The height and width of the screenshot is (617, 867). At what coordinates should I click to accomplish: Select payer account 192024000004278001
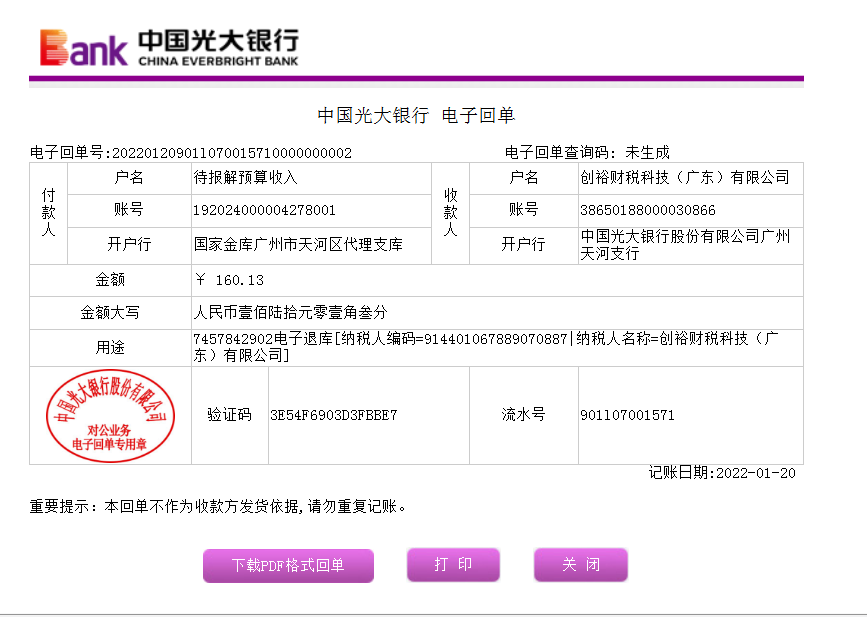(264, 210)
